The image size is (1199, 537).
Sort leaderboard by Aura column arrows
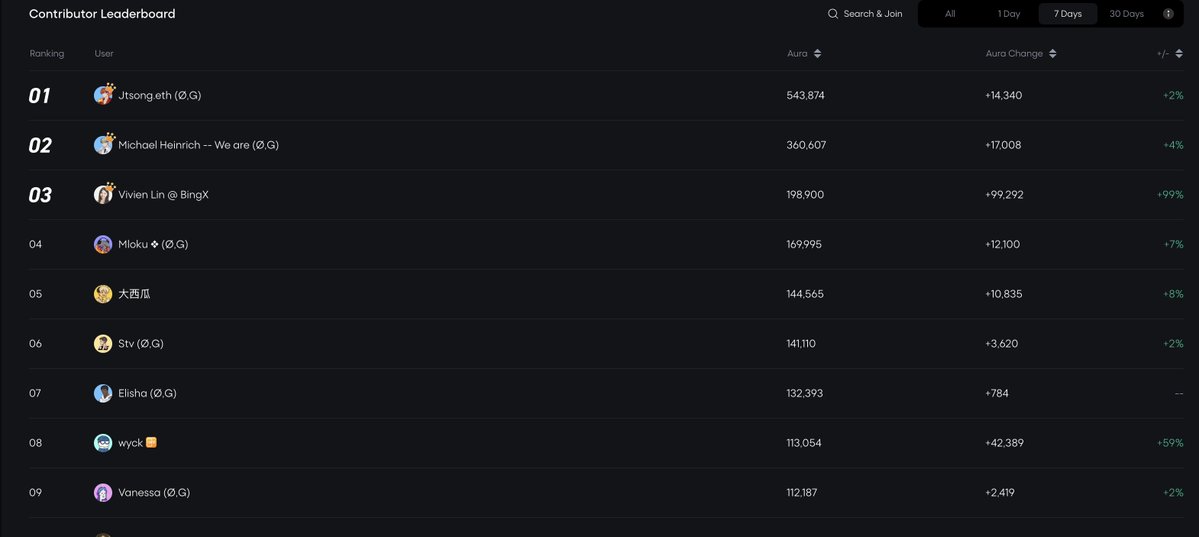pyautogui.click(x=817, y=54)
